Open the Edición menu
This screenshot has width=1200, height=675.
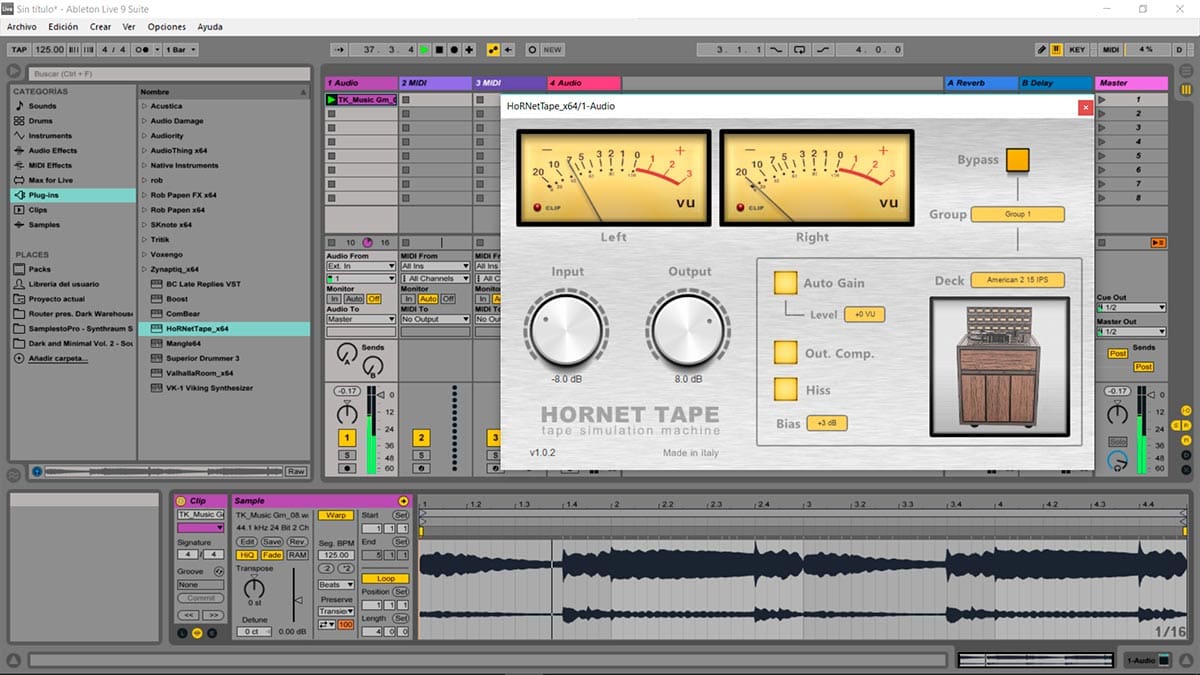(x=62, y=27)
